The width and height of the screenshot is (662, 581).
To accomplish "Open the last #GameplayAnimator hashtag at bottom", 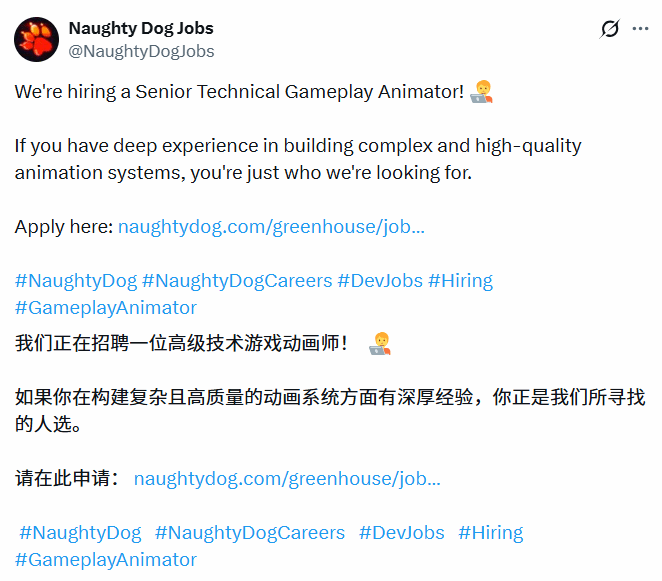I will [x=105, y=559].
